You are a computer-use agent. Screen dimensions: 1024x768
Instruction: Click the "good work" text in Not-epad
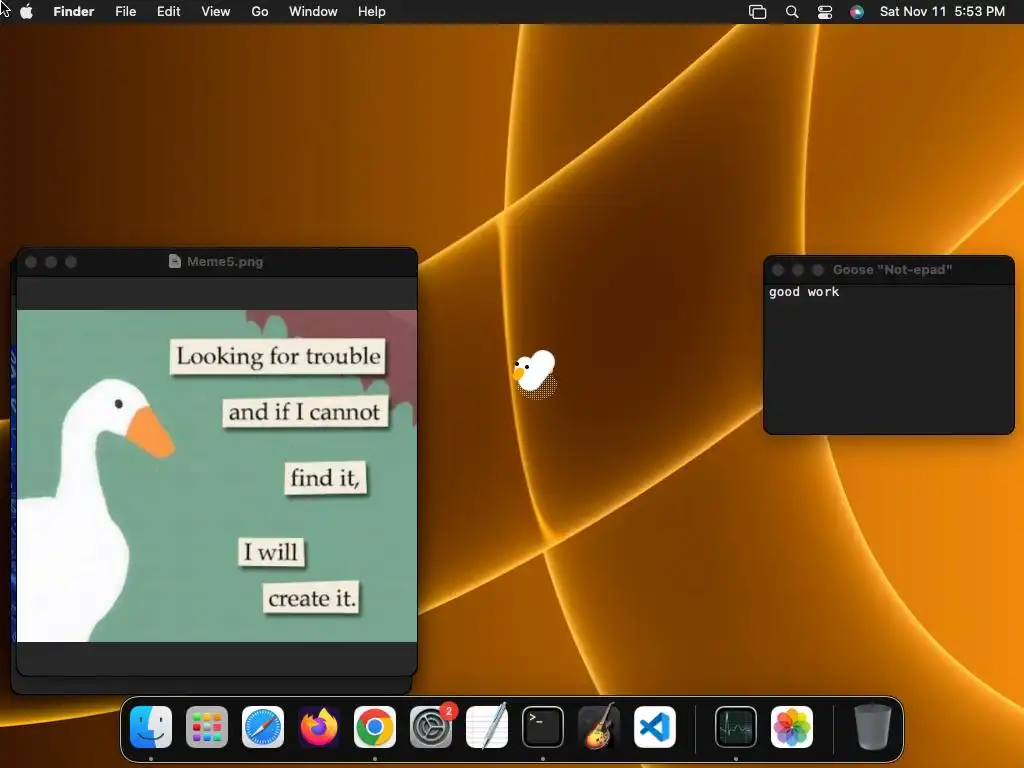[804, 292]
